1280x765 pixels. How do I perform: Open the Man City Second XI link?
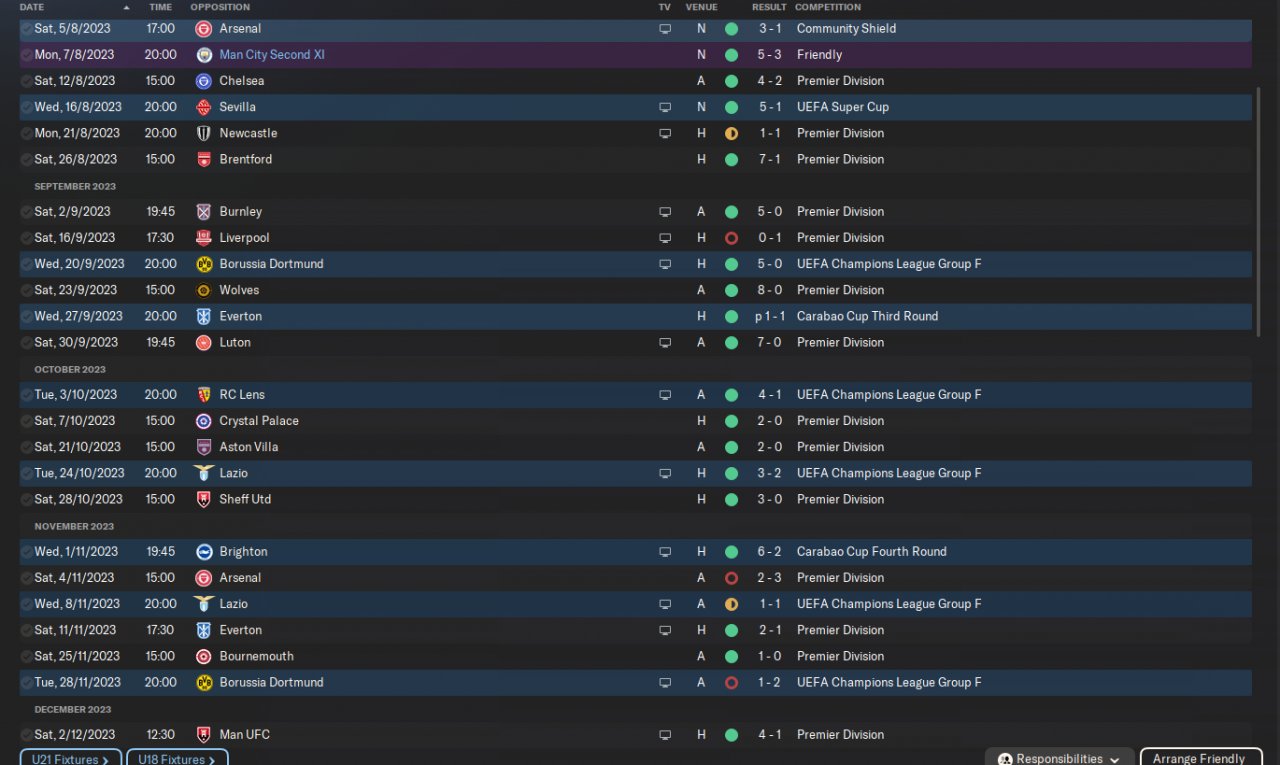pos(272,55)
